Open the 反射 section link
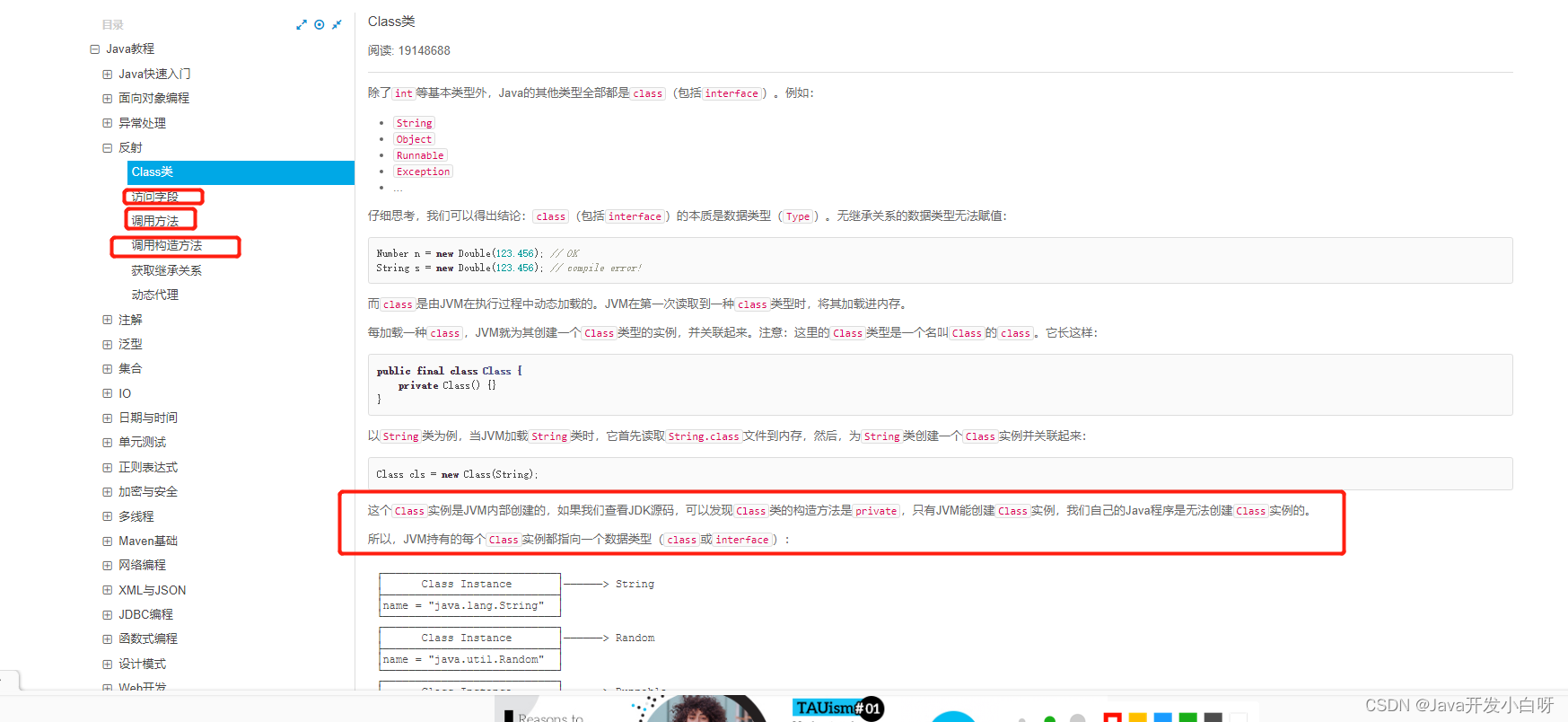1568x722 pixels. 130,148
